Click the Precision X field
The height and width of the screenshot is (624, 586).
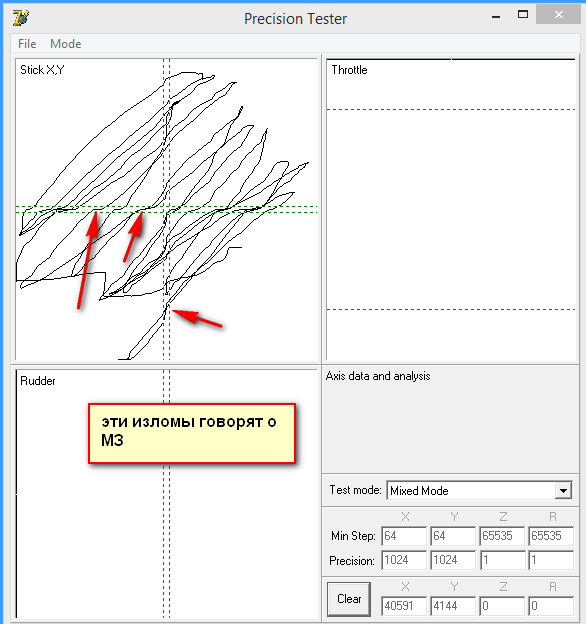pos(404,560)
